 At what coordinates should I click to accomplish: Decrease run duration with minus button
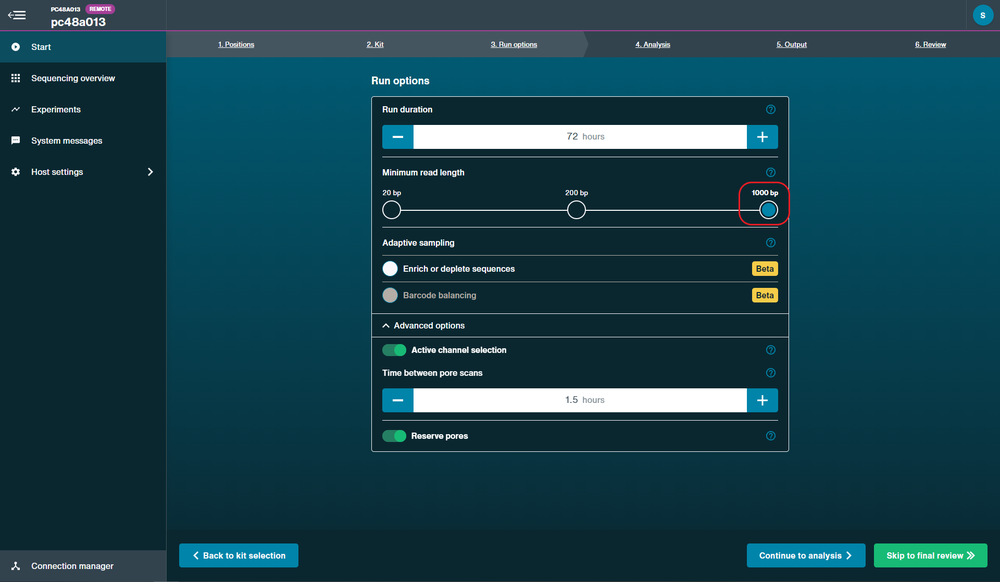[397, 137]
